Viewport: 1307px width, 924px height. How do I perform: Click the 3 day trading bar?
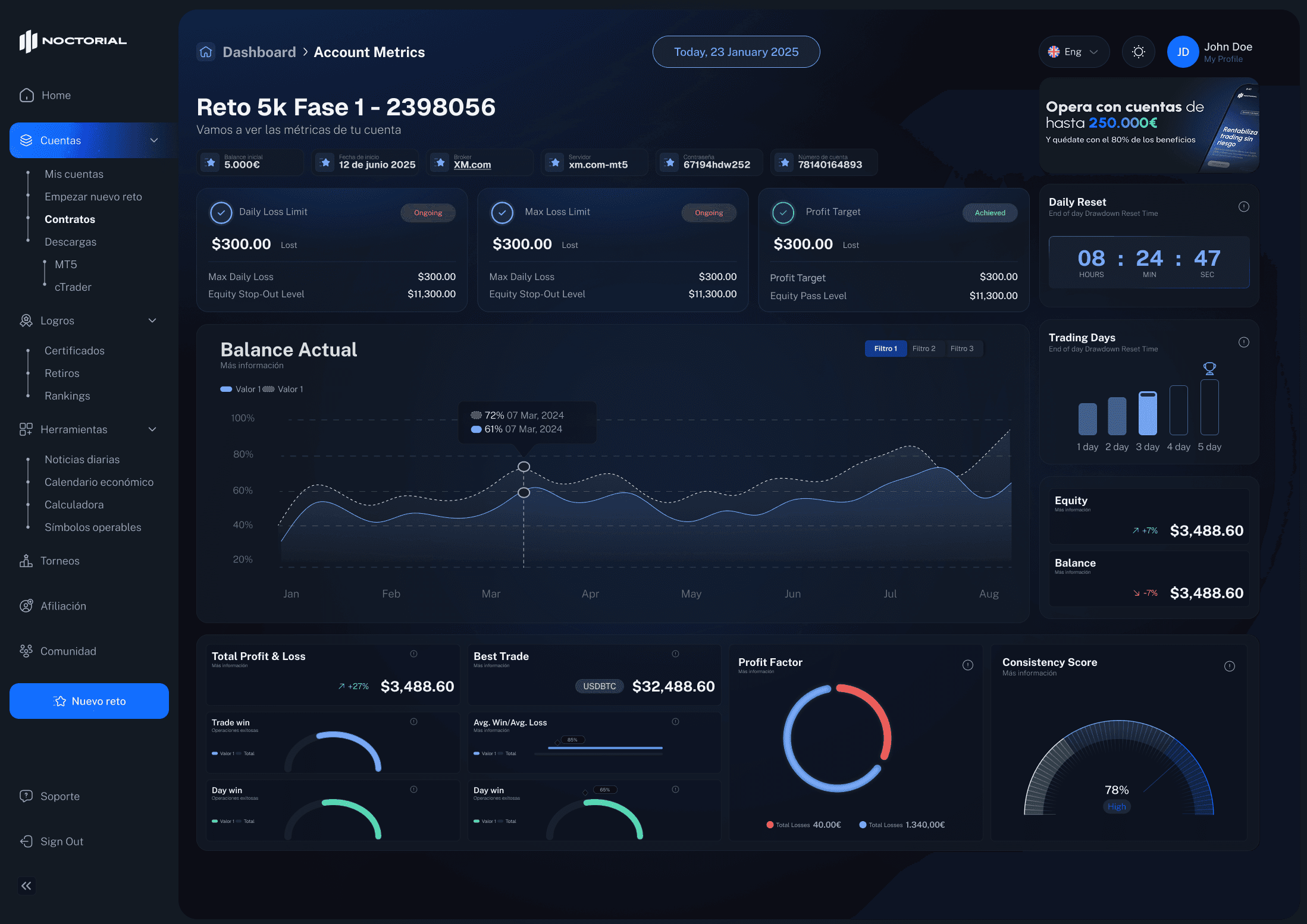[x=1147, y=413]
